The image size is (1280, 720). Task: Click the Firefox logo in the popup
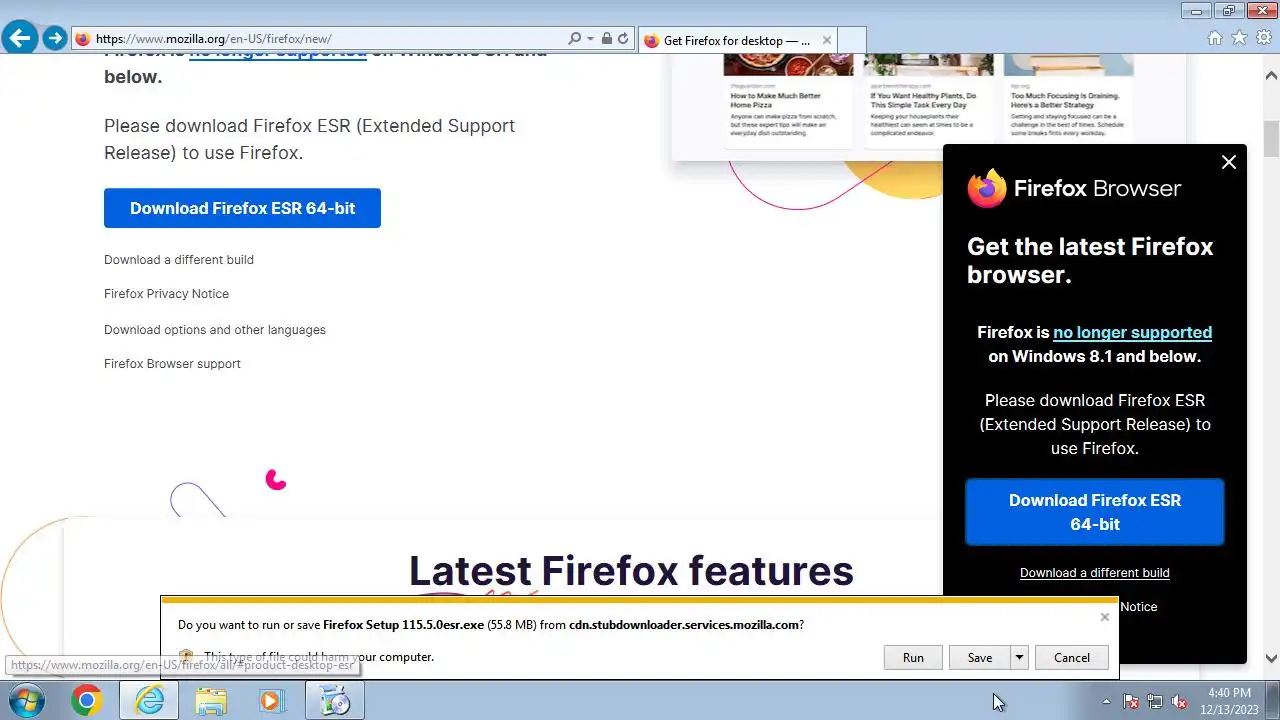pos(987,188)
